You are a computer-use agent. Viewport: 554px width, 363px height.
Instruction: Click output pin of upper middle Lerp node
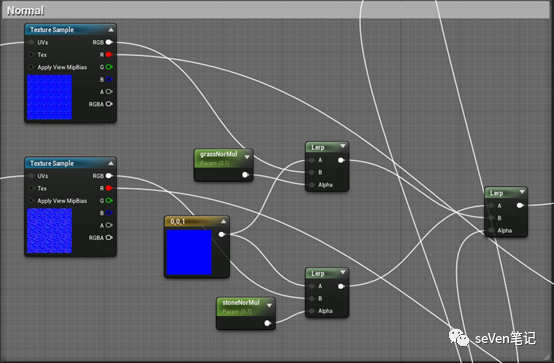341,160
